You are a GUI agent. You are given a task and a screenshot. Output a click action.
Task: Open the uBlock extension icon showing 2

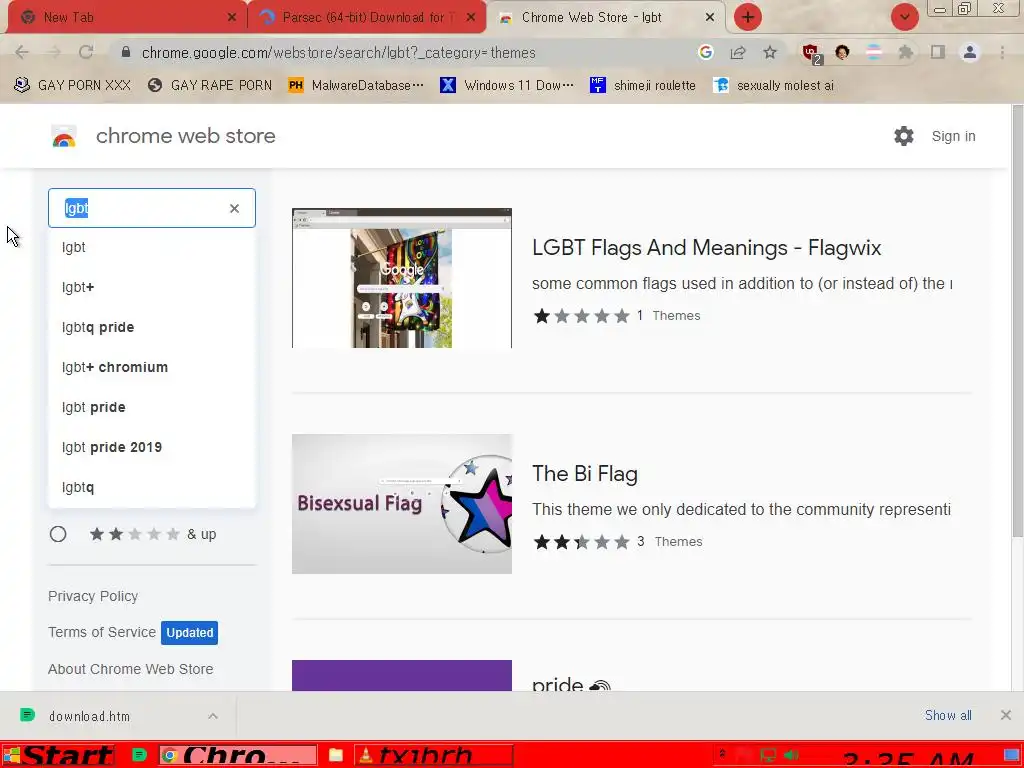811,54
